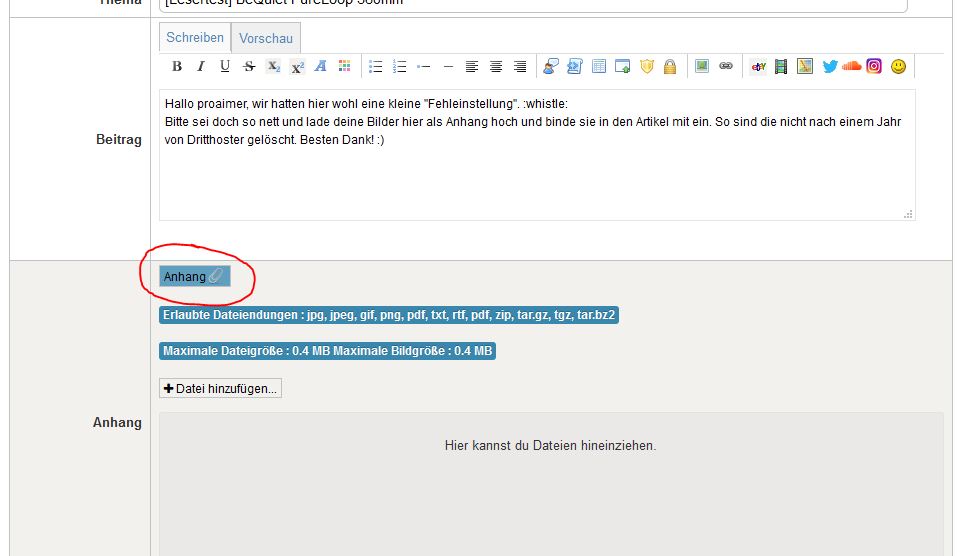This screenshot has width=966, height=556.
Task: Insert an image via the picture icon
Action: click(x=702, y=67)
